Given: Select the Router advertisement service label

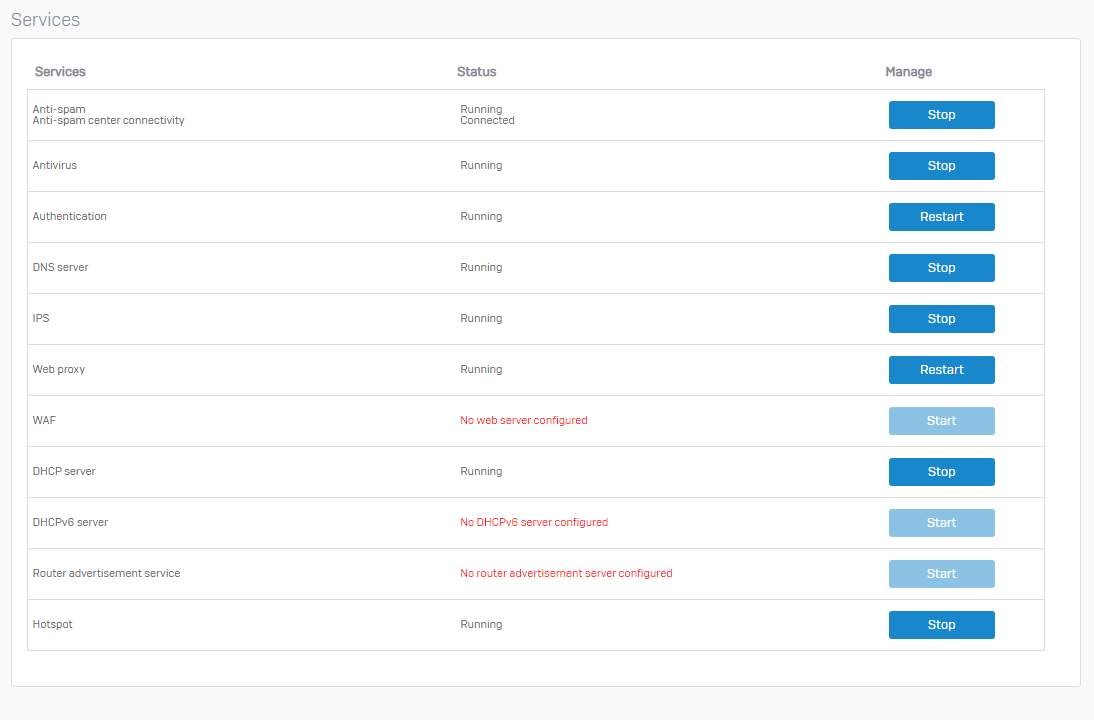Looking at the screenshot, I should pyautogui.click(x=107, y=573).
